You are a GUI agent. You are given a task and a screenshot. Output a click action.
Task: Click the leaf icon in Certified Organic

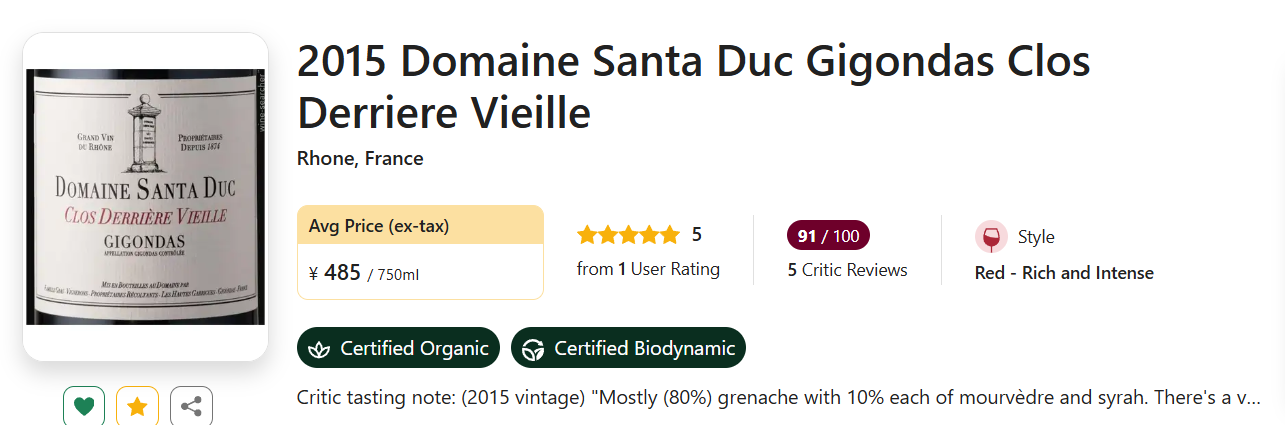[x=319, y=349]
